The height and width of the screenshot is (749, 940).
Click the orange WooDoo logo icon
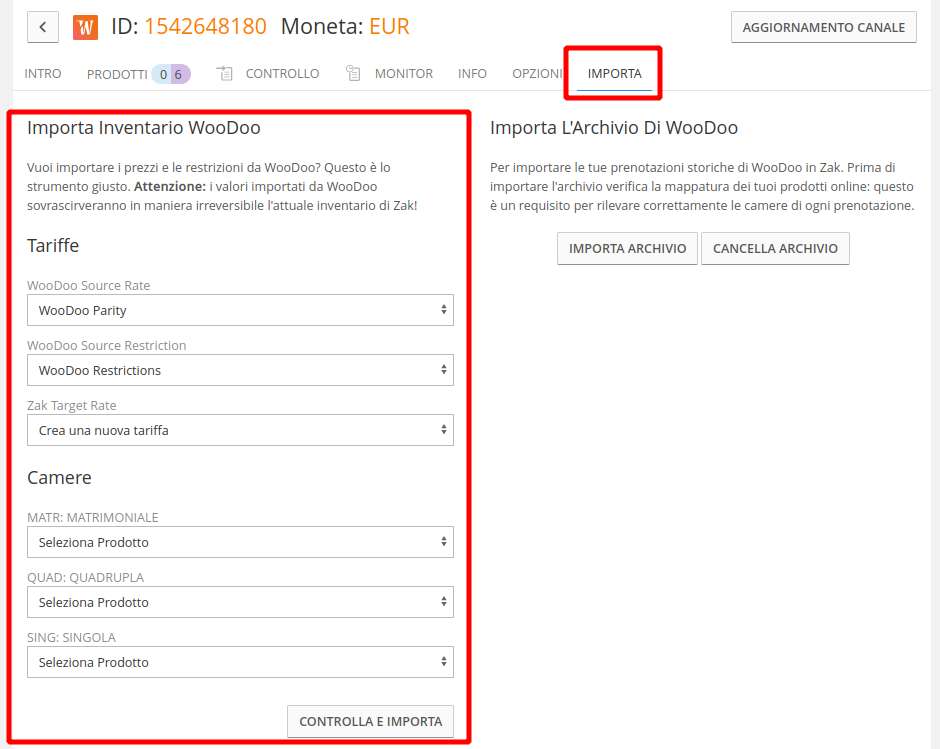[85, 27]
